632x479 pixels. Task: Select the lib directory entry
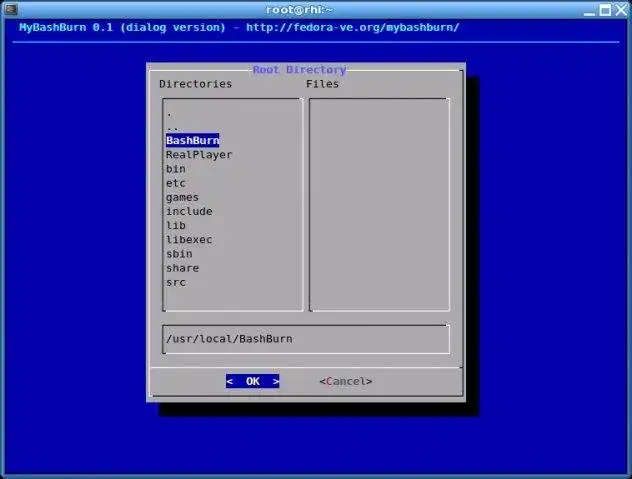tap(176, 225)
